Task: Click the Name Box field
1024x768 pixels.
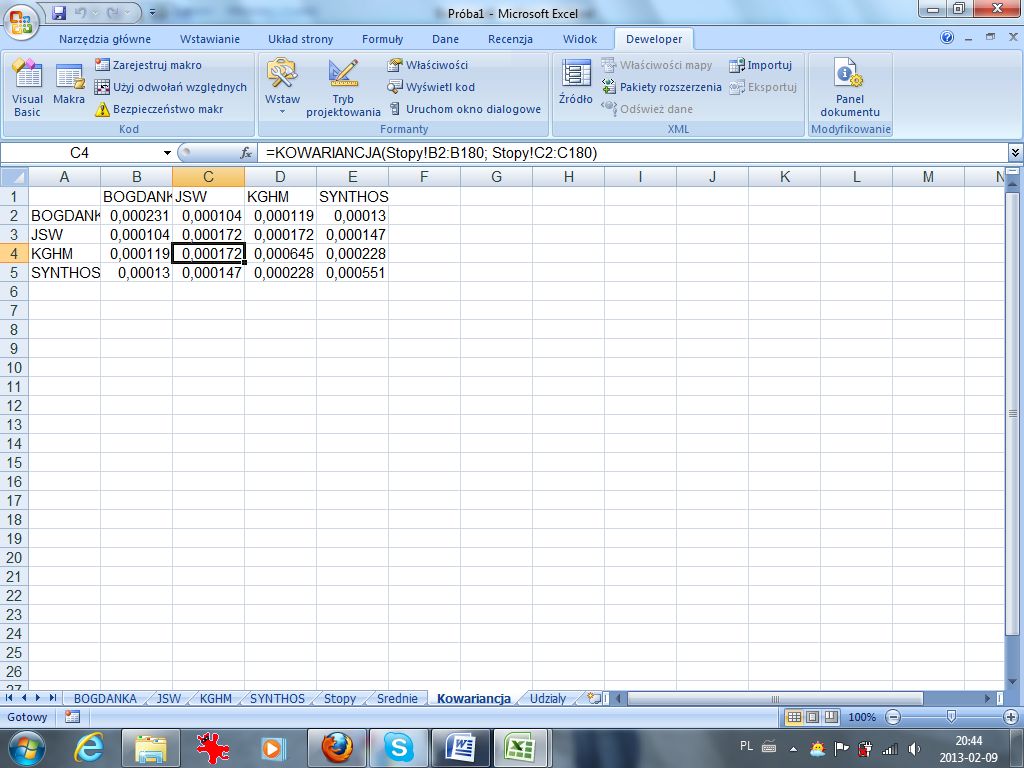Action: click(x=81, y=153)
